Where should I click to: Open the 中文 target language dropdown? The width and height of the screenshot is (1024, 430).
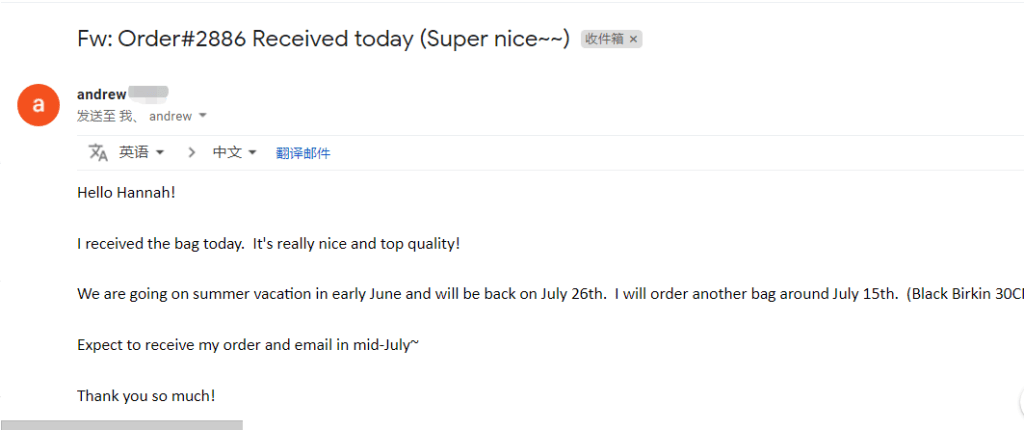[x=235, y=153]
